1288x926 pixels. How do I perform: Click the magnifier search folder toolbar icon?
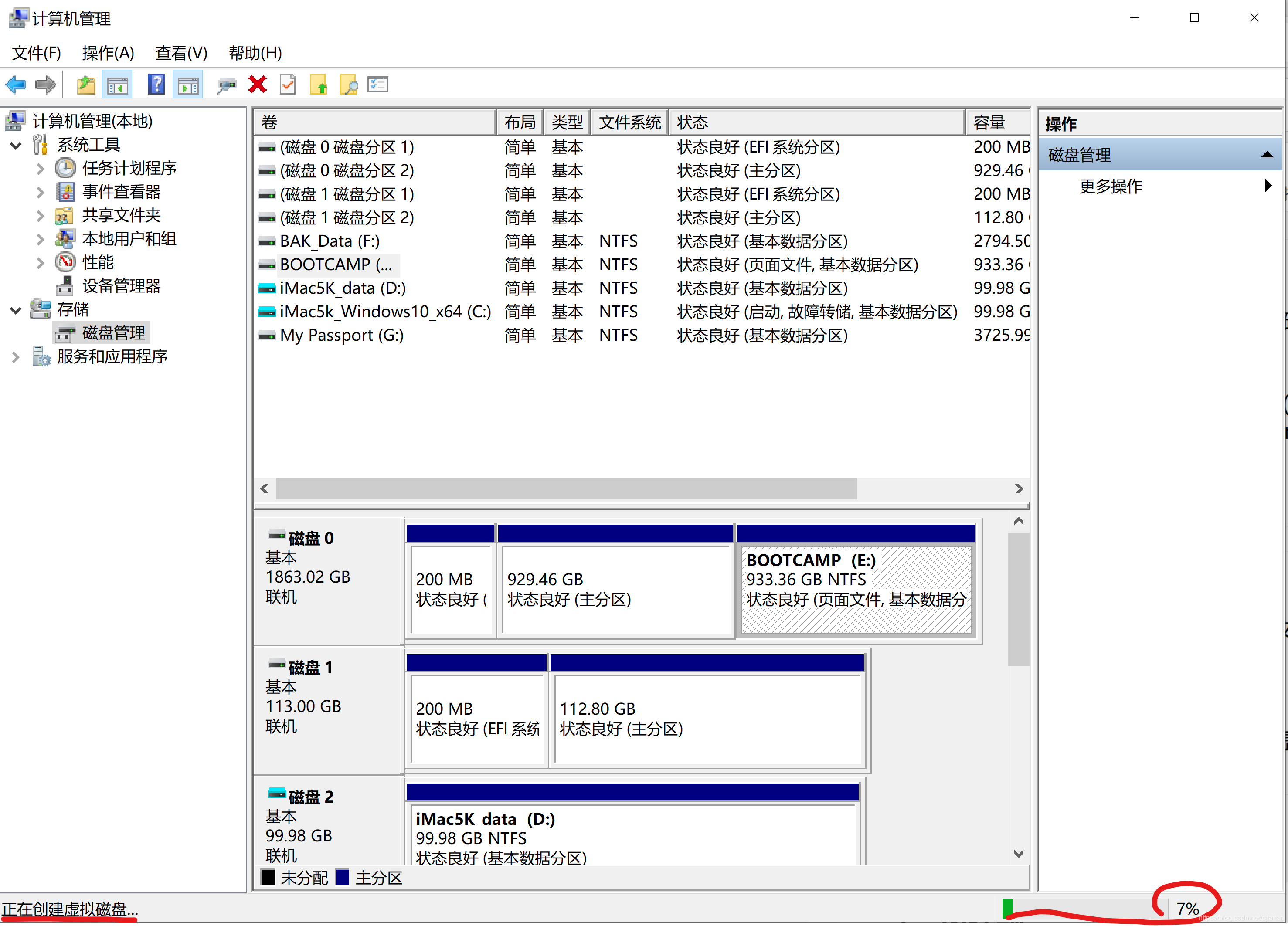(348, 85)
